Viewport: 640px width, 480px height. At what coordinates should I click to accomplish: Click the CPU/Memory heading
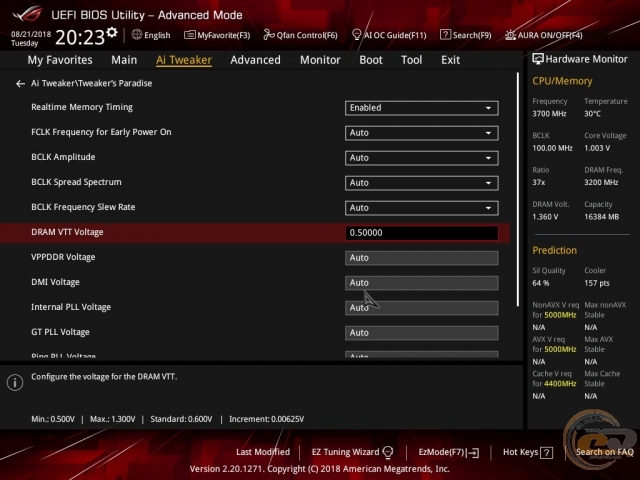tap(562, 81)
